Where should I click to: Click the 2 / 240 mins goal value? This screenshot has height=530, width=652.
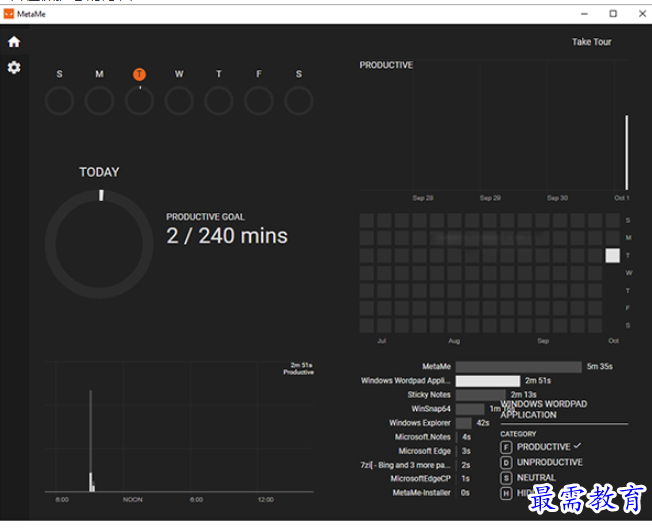click(227, 236)
